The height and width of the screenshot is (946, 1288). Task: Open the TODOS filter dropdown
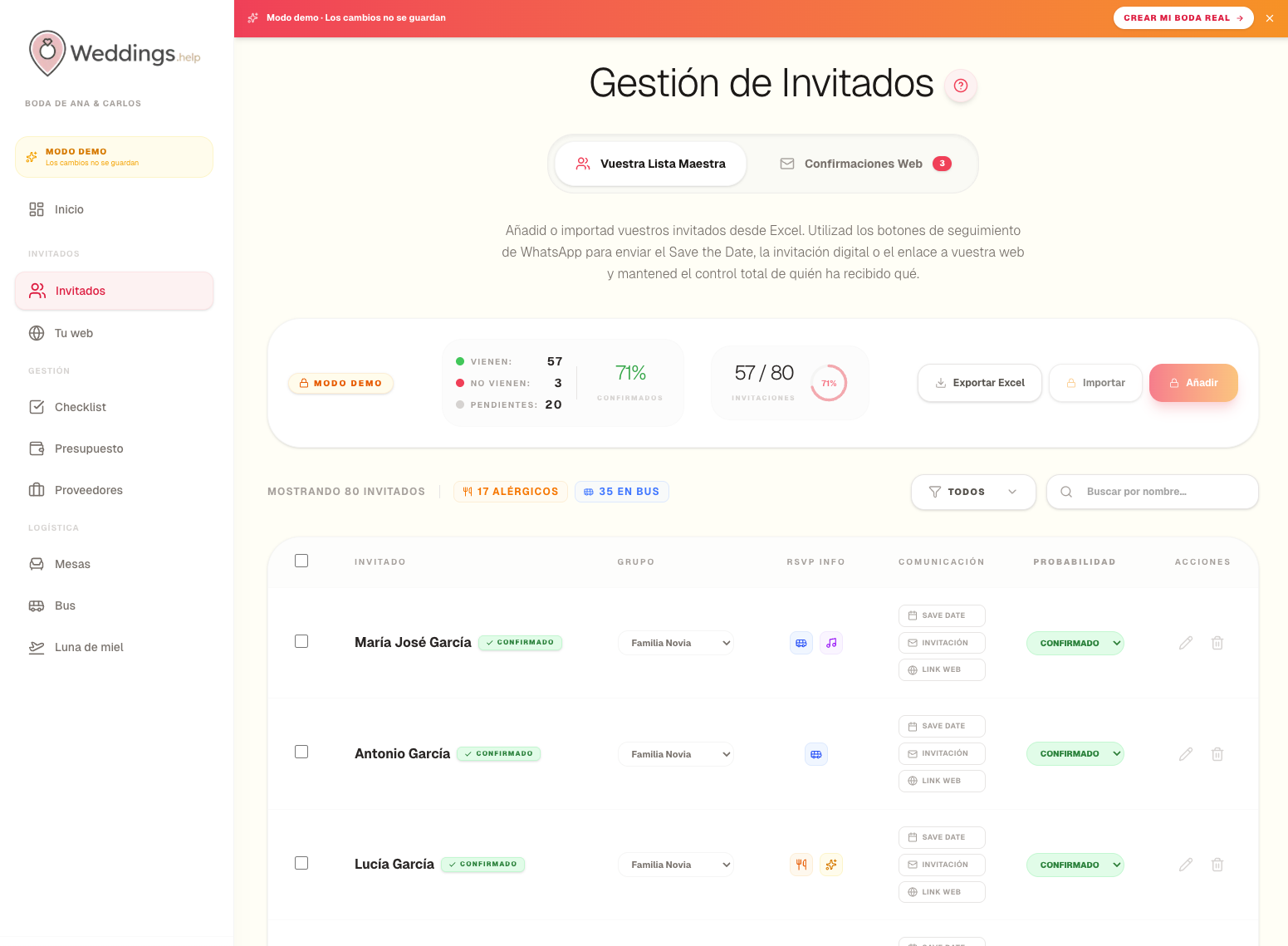coord(973,492)
